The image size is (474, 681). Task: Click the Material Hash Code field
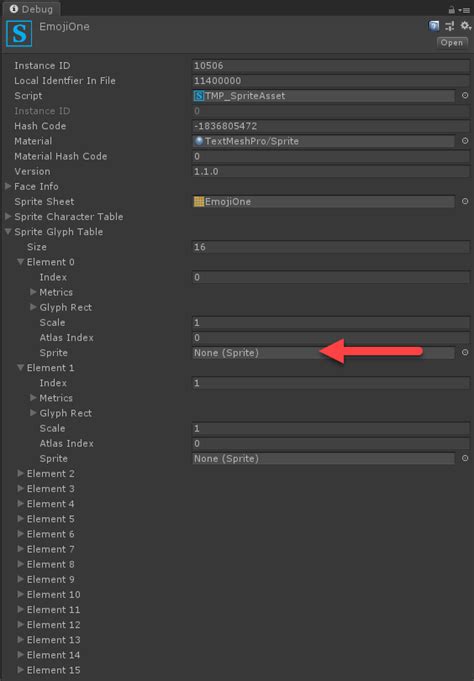pos(331,156)
